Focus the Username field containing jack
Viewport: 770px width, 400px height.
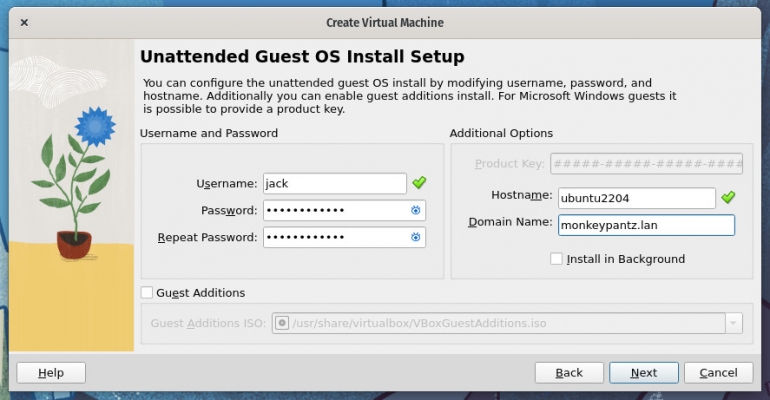point(335,184)
